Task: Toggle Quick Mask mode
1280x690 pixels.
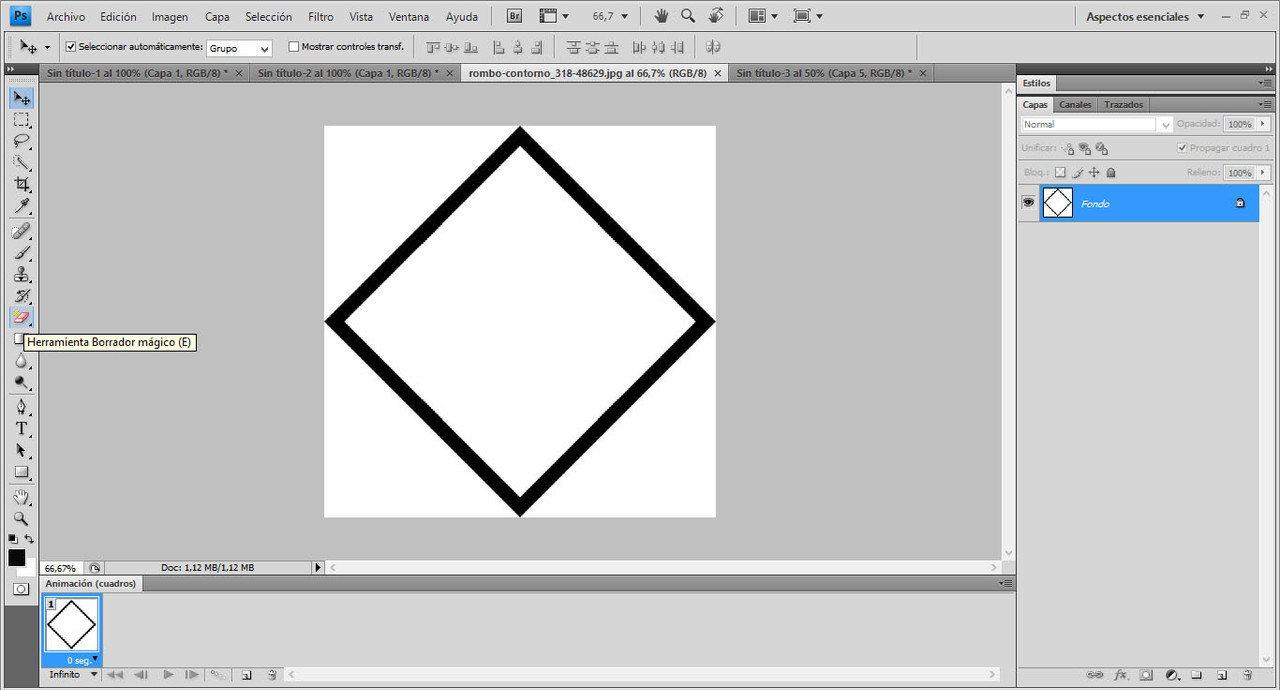Action: [21, 589]
